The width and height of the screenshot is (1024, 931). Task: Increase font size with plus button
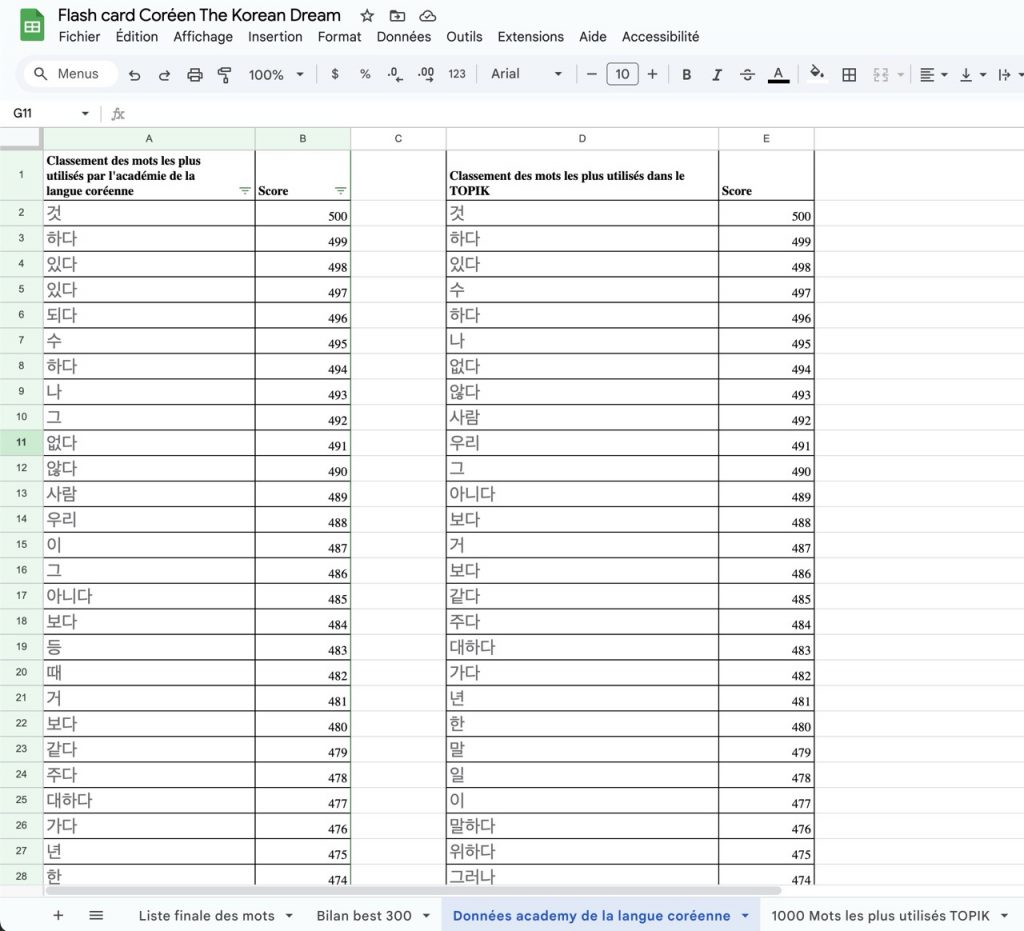click(652, 75)
